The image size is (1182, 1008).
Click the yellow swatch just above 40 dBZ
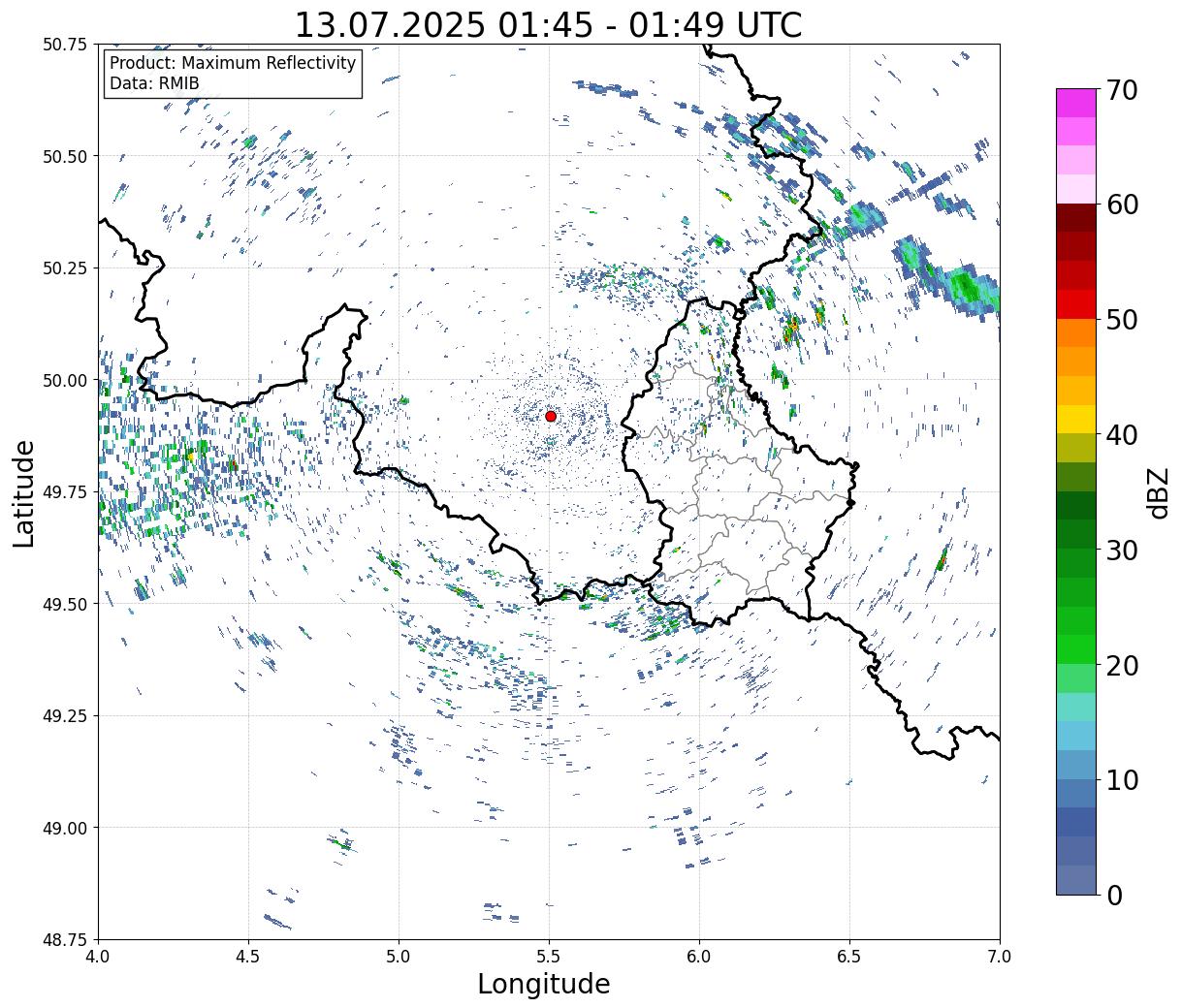click(x=1076, y=419)
